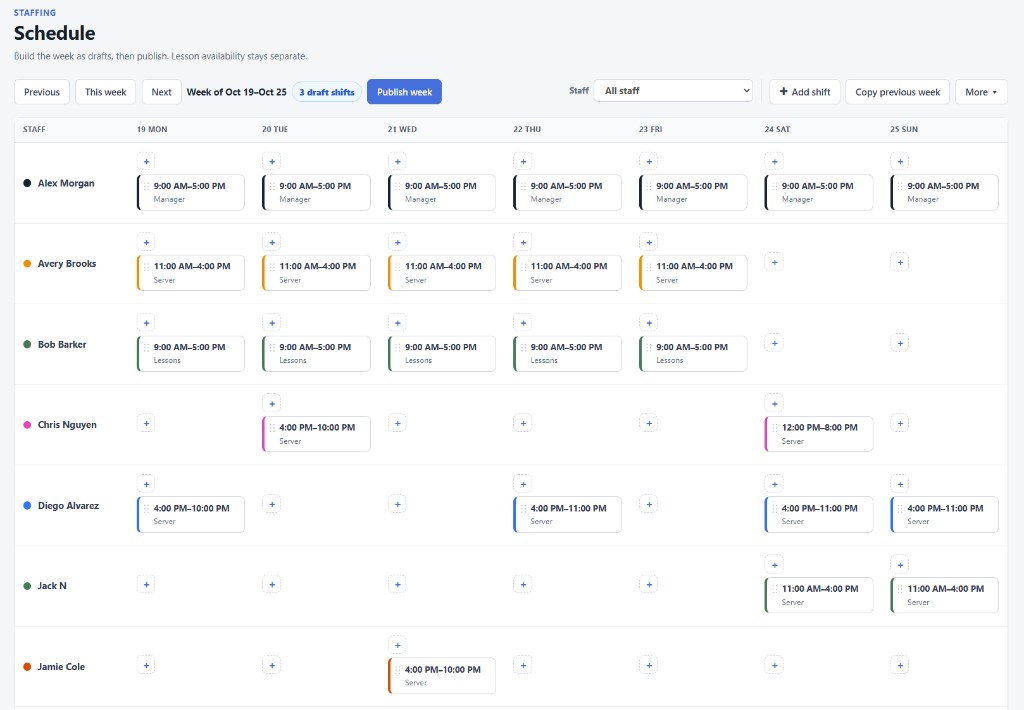
Task: Open Alex Morgan's Monday Manager shift
Action: click(191, 192)
